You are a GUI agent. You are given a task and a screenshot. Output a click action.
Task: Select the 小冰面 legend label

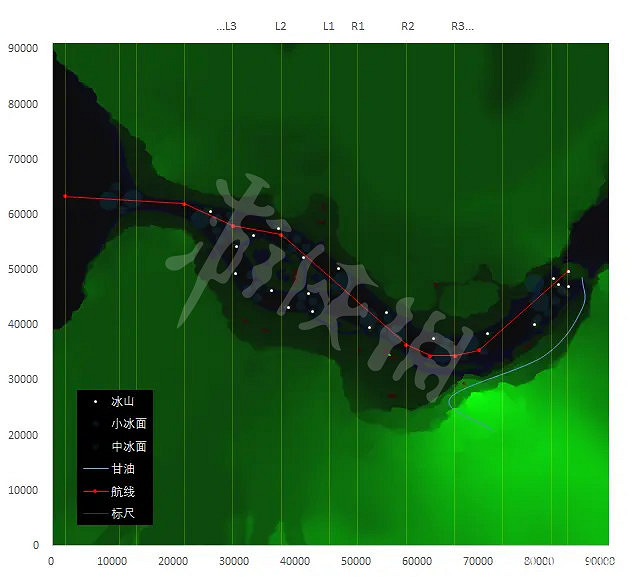click(x=129, y=423)
